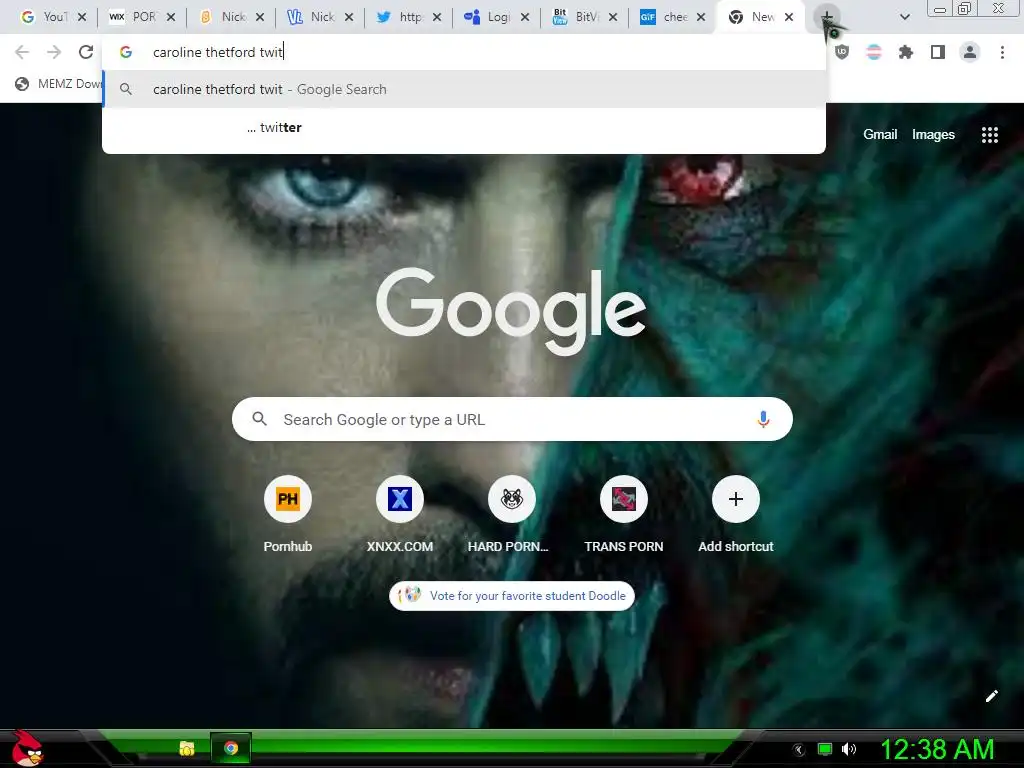Close the New Tab tab
The width and height of the screenshot is (1024, 768).
789,17
